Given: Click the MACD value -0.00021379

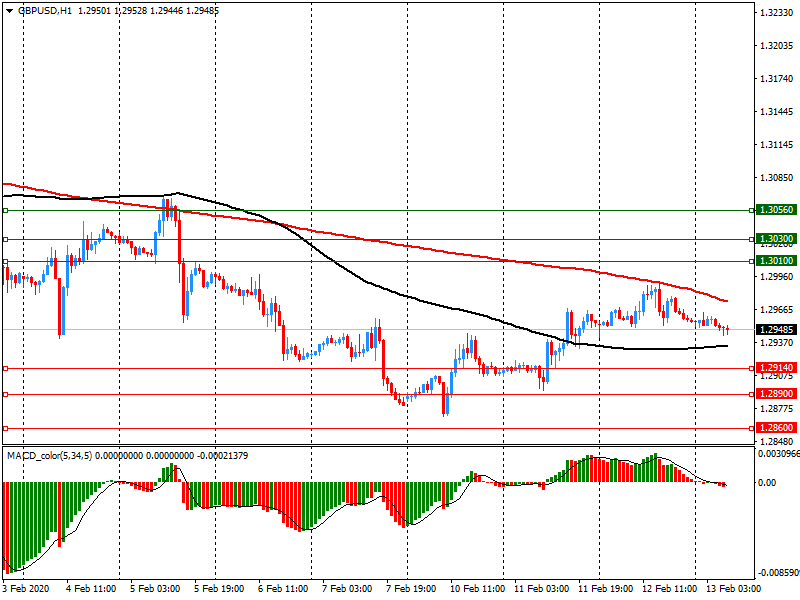Looking at the screenshot, I should pyautogui.click(x=222, y=456).
